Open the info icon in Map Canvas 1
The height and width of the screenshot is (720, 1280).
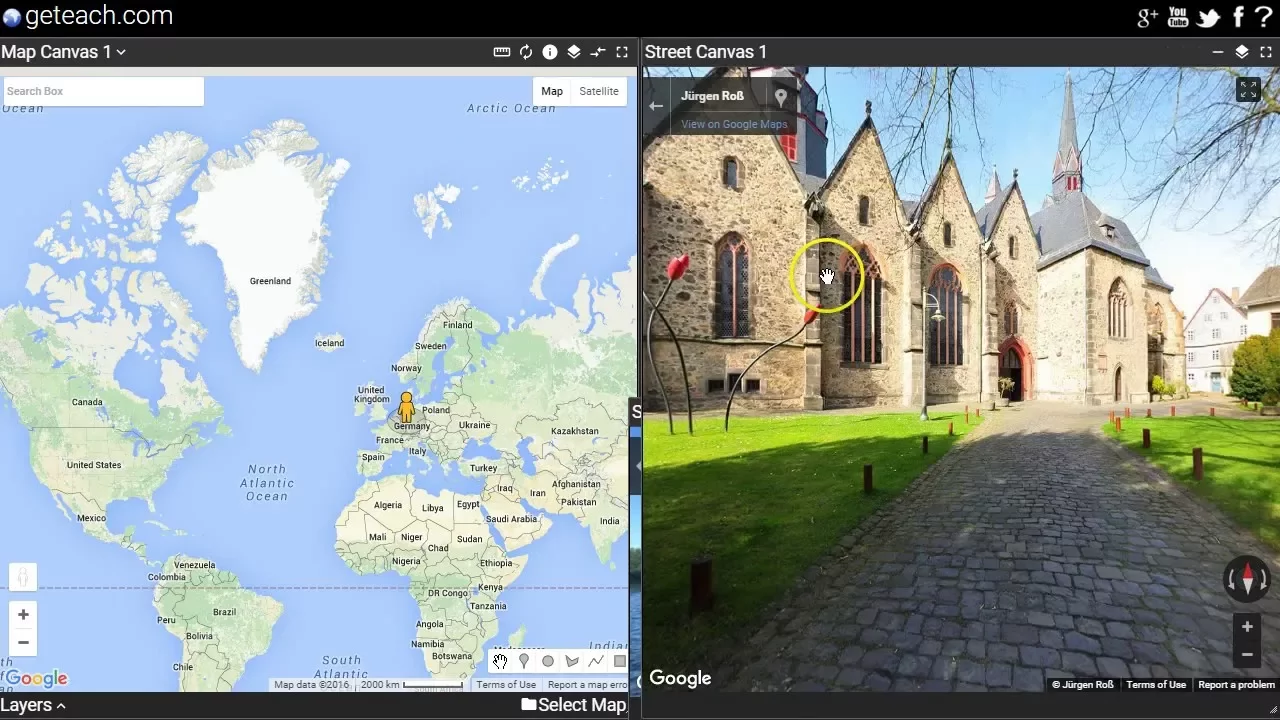pos(550,52)
